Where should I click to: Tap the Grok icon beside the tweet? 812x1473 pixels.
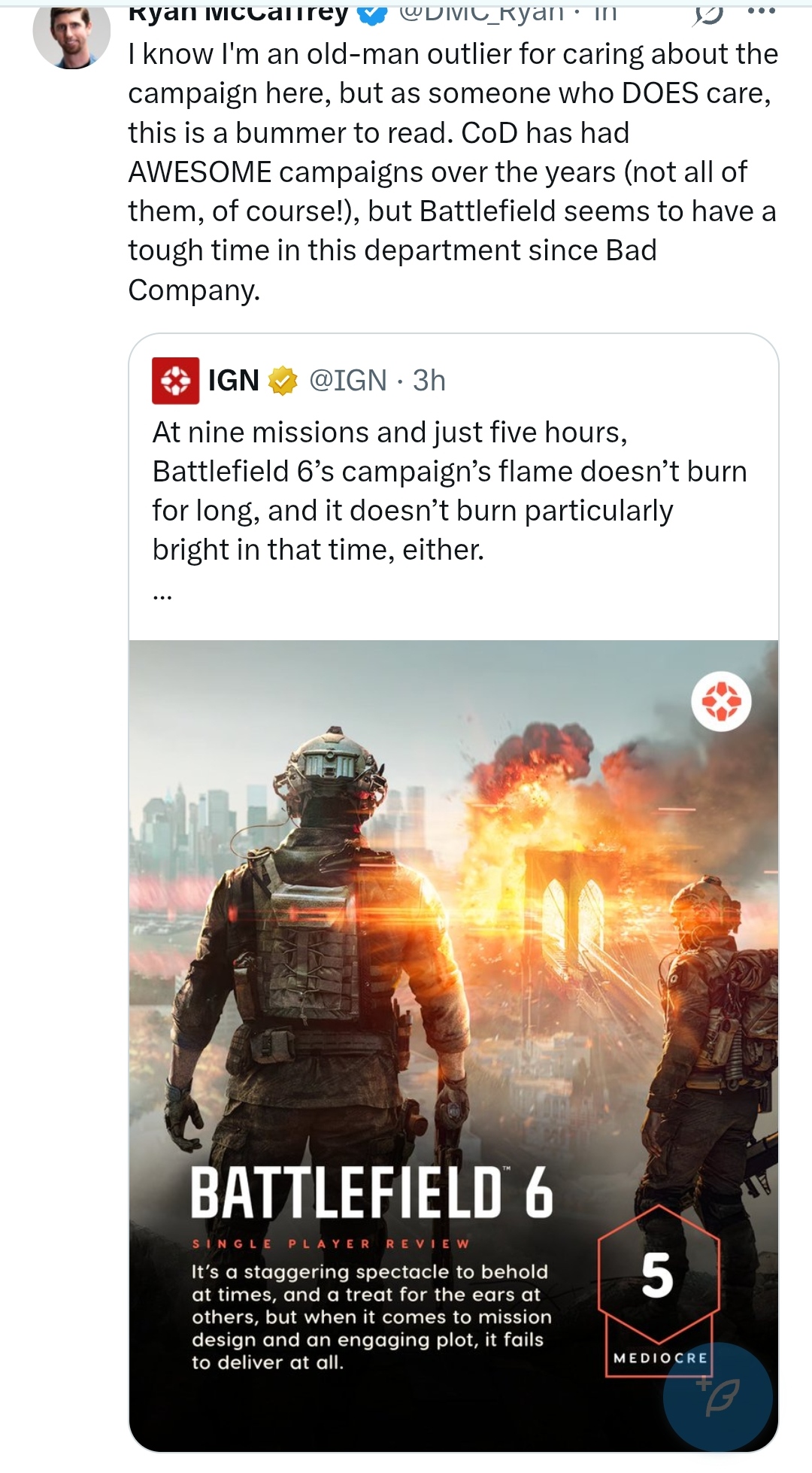(707, 14)
